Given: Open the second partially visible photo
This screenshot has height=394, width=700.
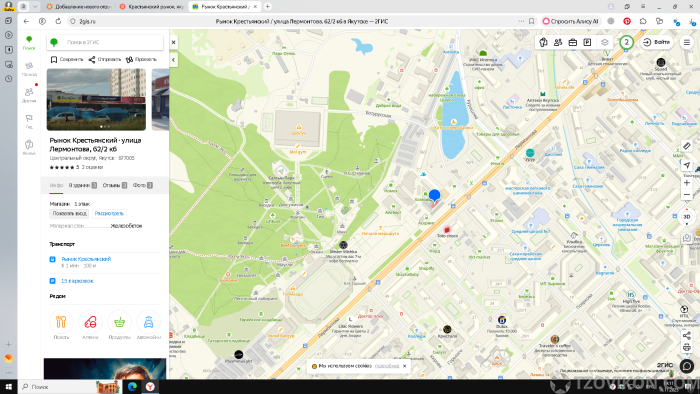Looking at the screenshot, I should coord(160,100).
